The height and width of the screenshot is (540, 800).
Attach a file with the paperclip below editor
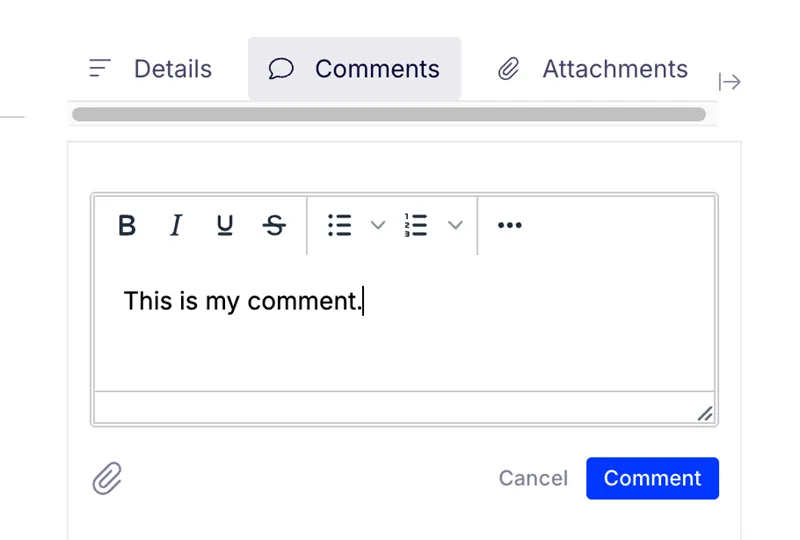pos(107,478)
